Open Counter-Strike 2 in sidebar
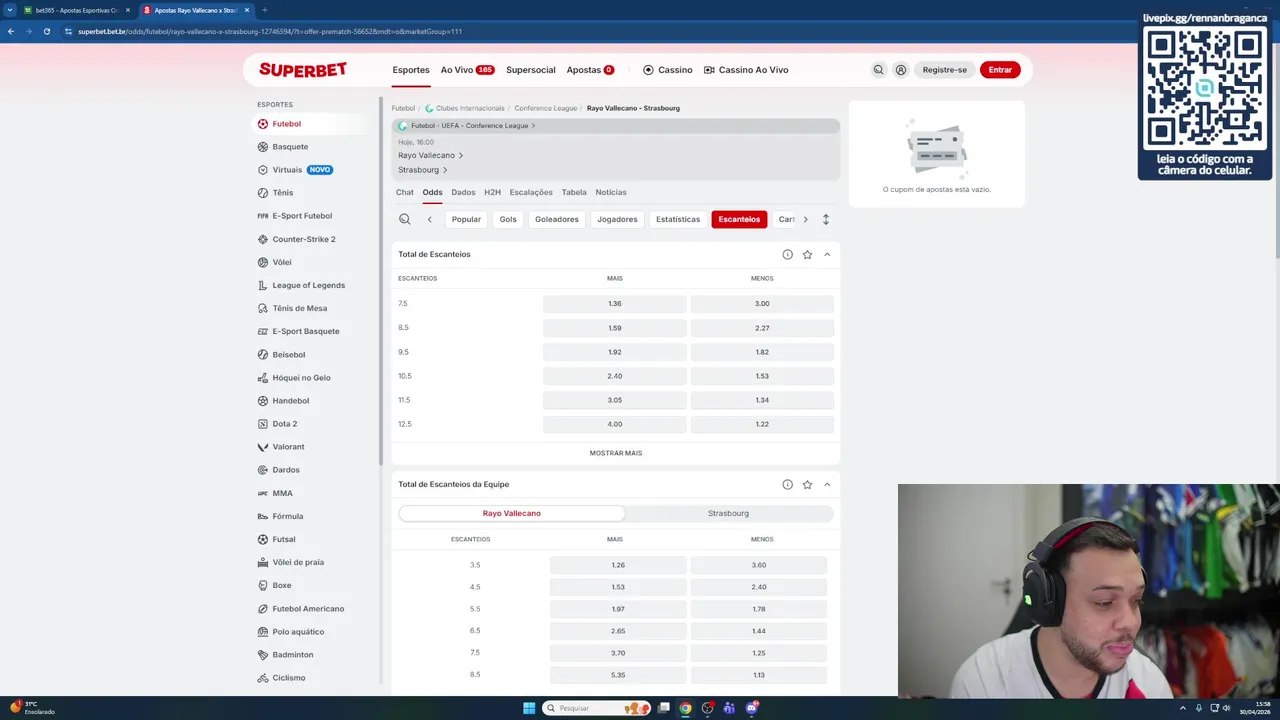1280x720 pixels. (304, 239)
